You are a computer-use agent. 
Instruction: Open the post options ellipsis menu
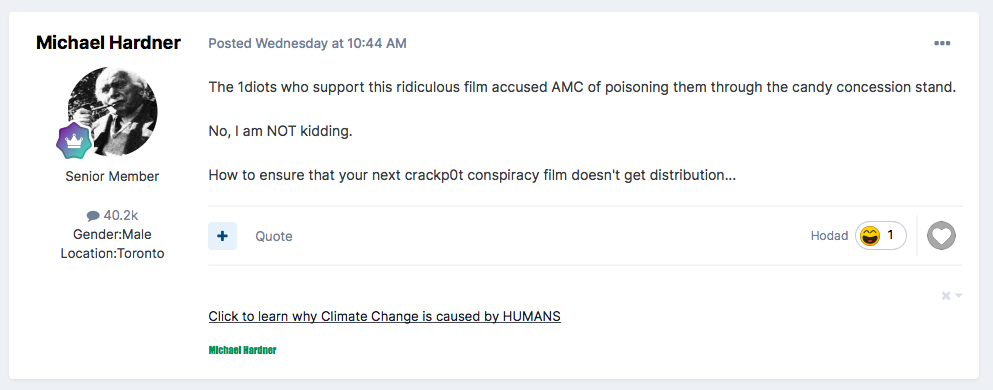[x=942, y=44]
